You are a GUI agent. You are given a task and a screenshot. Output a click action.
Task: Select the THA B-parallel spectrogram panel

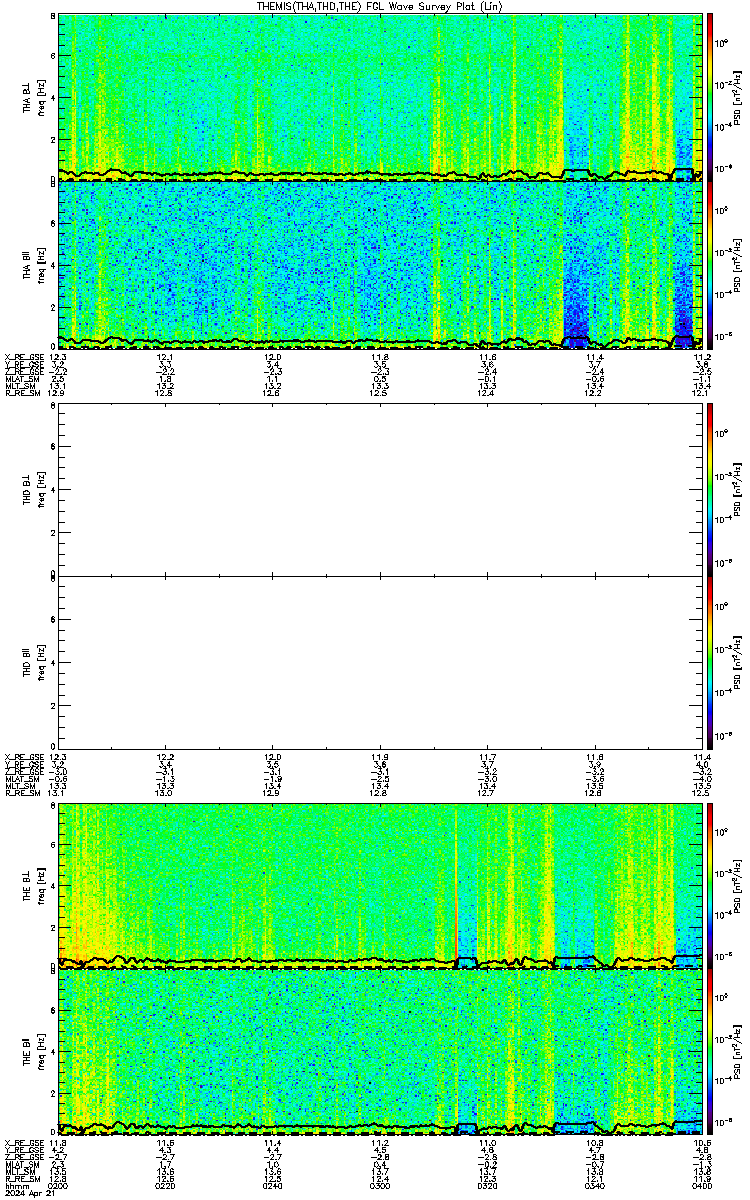[x=380, y=265]
